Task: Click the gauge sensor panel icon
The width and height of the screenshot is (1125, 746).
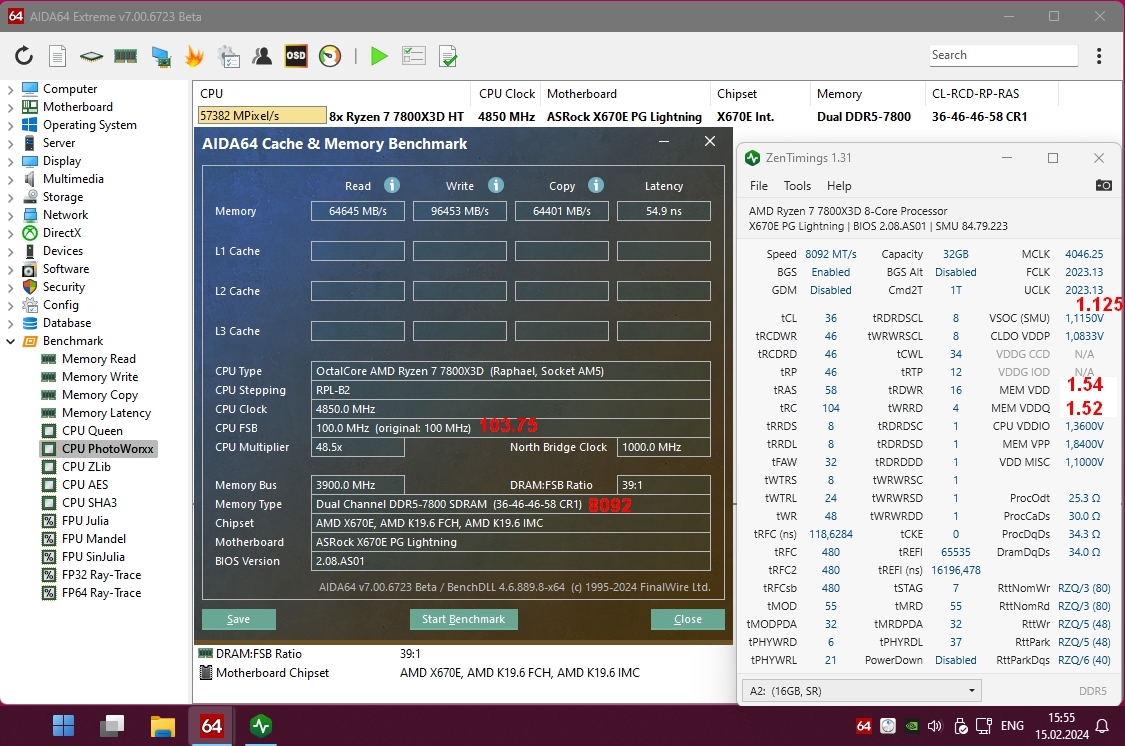Action: click(330, 56)
